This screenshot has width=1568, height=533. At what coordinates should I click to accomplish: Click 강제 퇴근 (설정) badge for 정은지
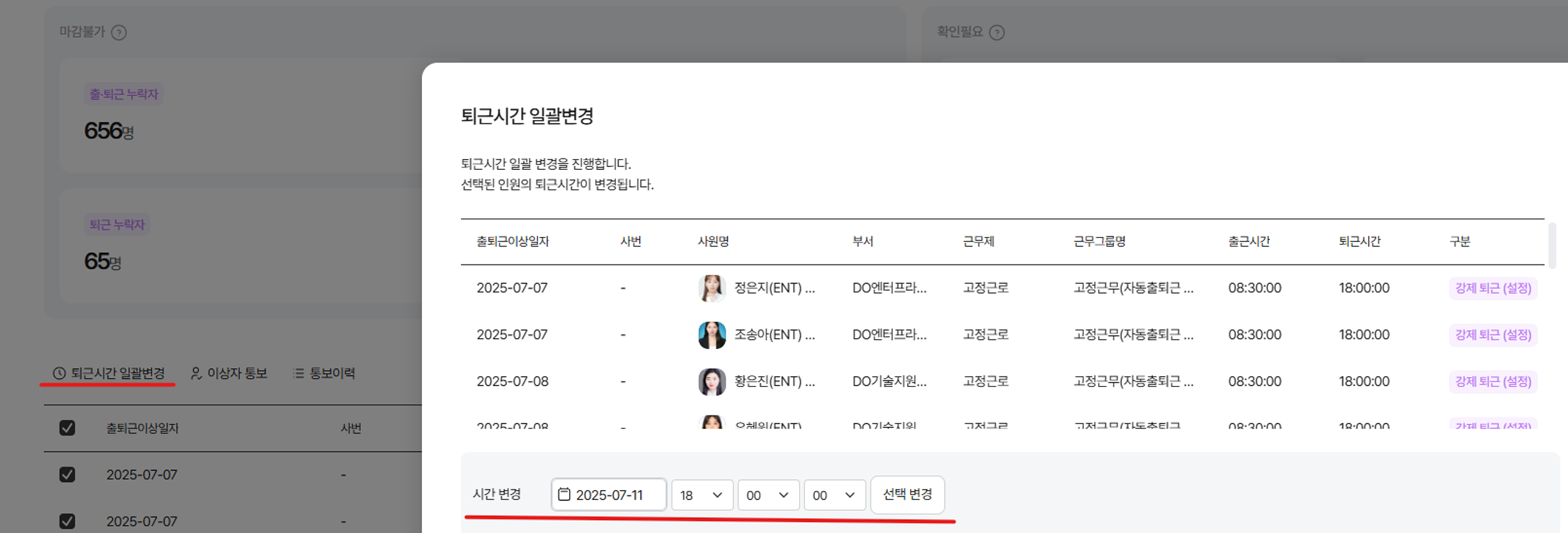(1493, 288)
